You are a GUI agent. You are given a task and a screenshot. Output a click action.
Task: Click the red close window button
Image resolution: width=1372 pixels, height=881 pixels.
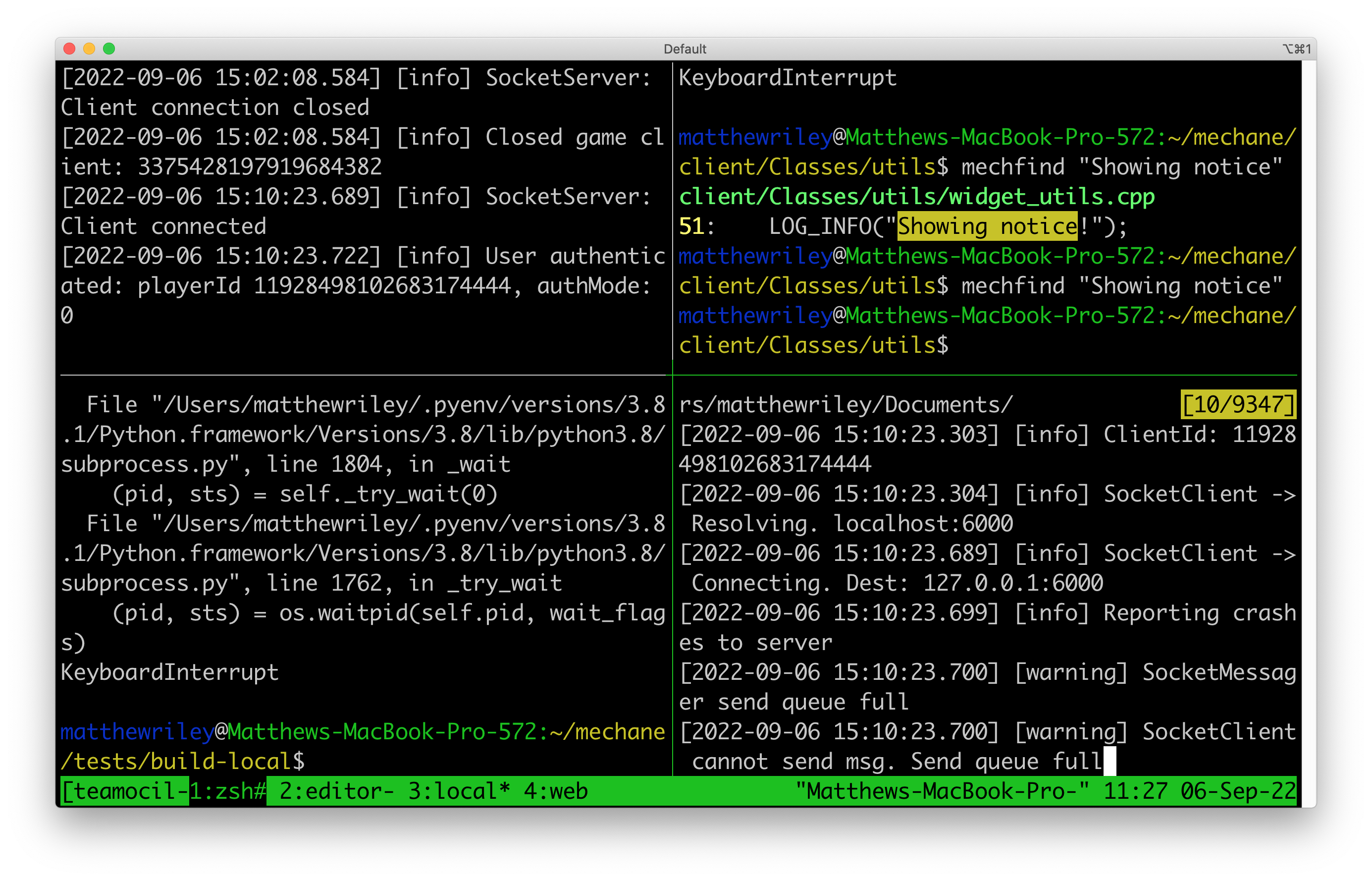pyautogui.click(x=69, y=49)
